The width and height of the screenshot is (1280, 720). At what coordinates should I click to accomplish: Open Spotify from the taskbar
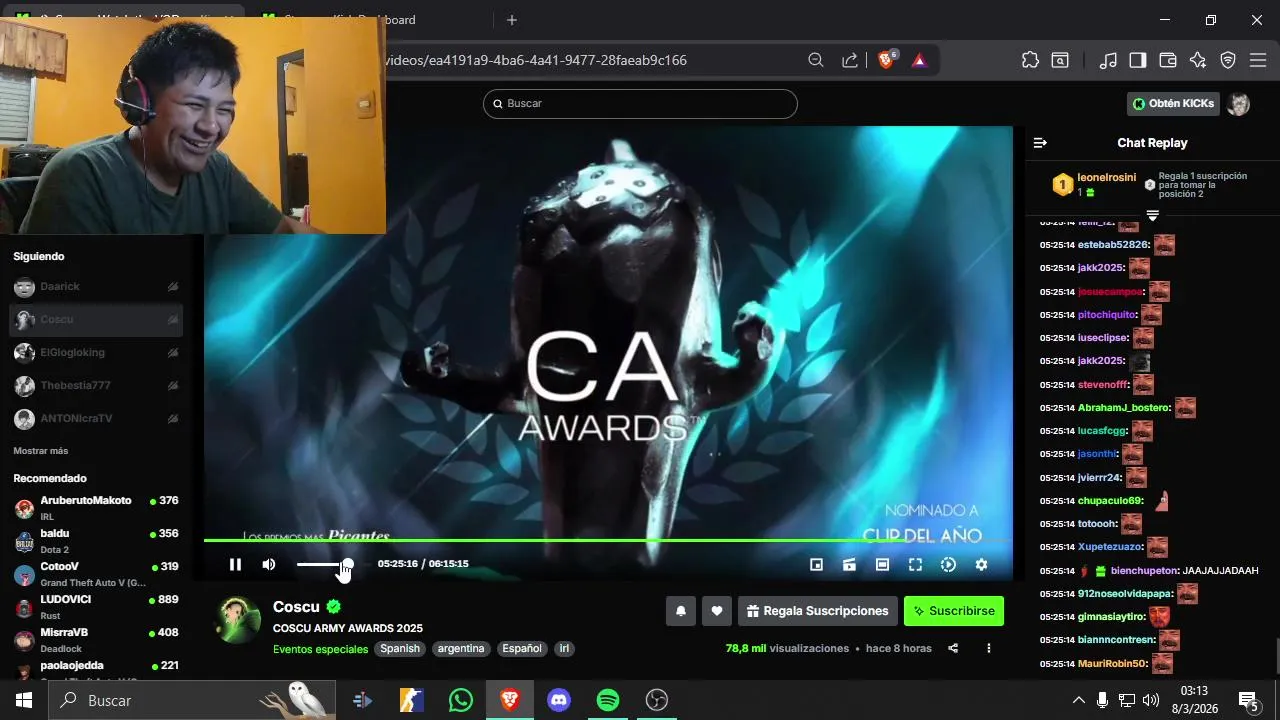point(608,700)
